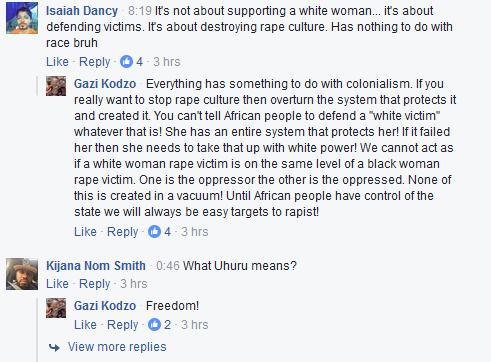The image size is (491, 362).
Task: Expand View more replies
Action: 117,347
